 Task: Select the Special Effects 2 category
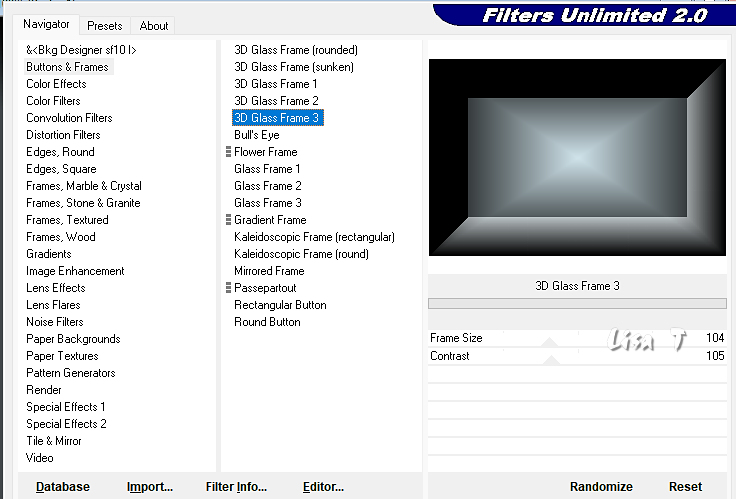tap(67, 423)
